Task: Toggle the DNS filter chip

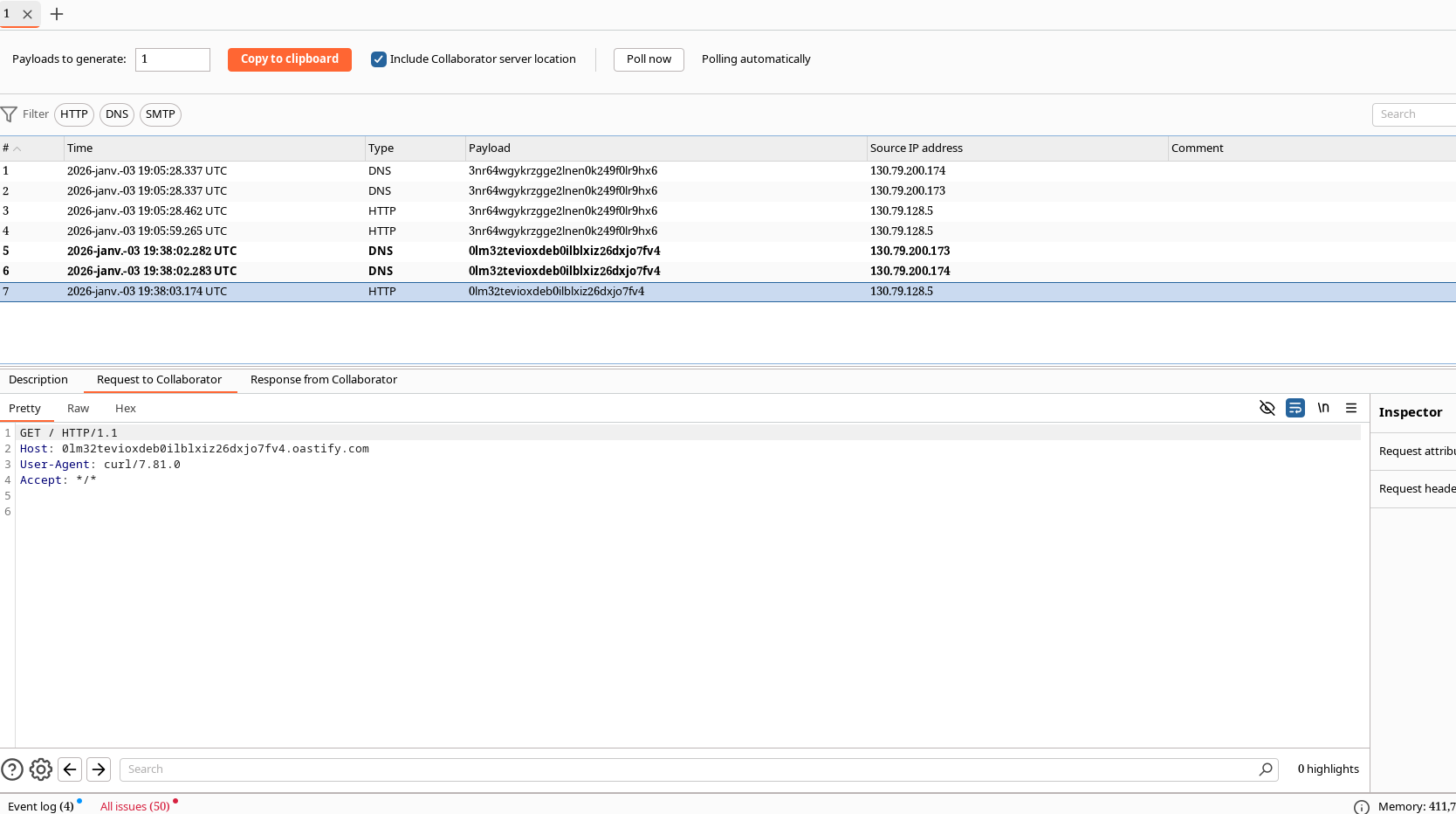Action: tap(117, 114)
